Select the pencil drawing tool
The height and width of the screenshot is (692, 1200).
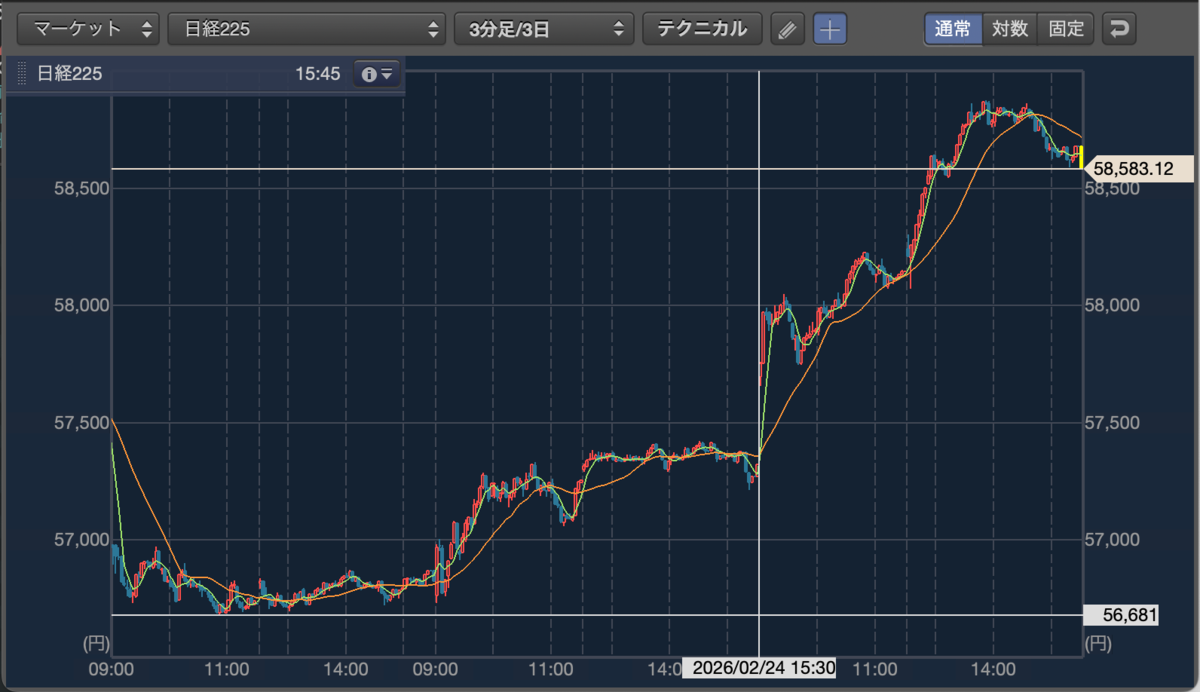(x=788, y=29)
